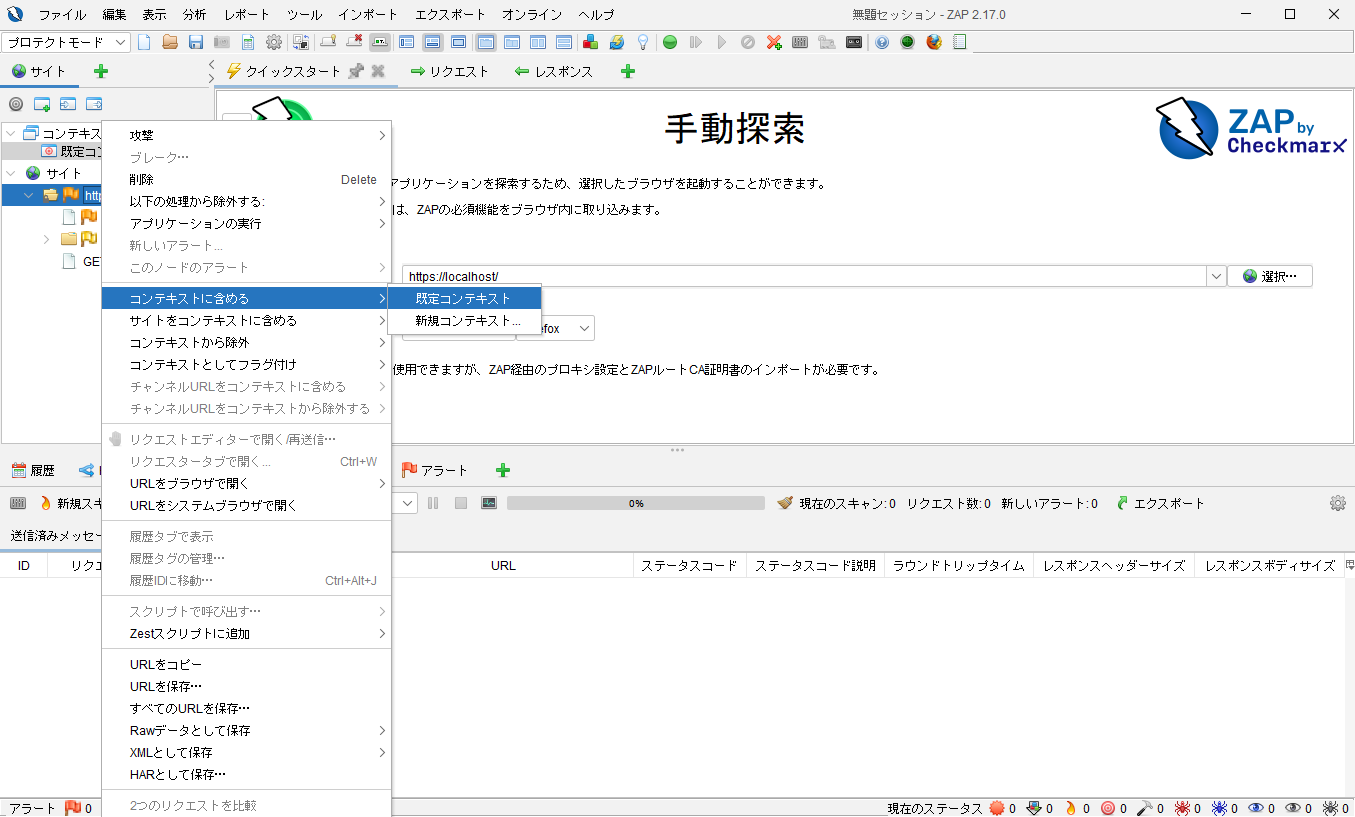Open options via the toolbar gear icon
This screenshot has width=1355, height=817.
click(274, 42)
